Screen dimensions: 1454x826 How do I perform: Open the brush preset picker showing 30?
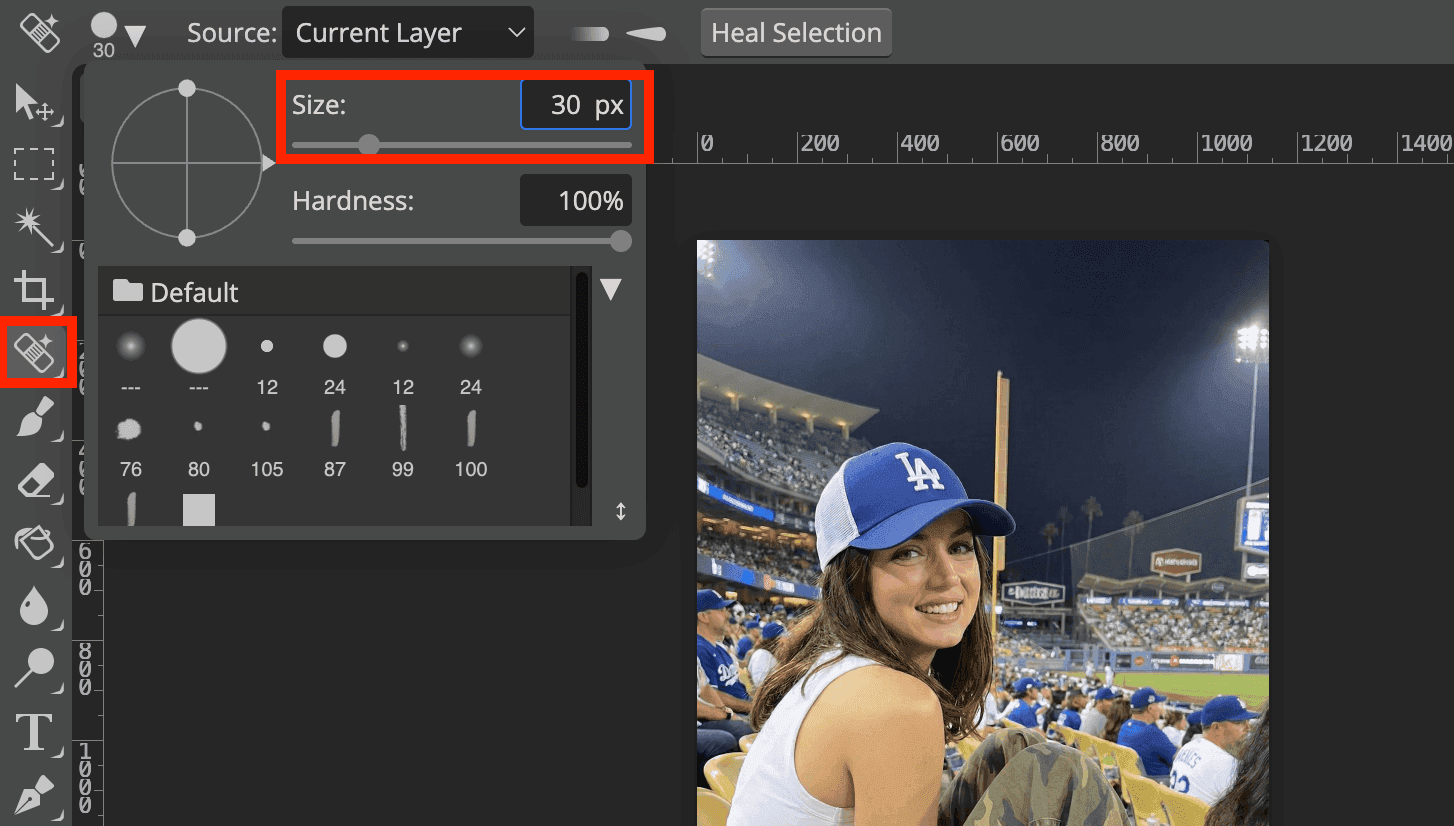(x=117, y=34)
